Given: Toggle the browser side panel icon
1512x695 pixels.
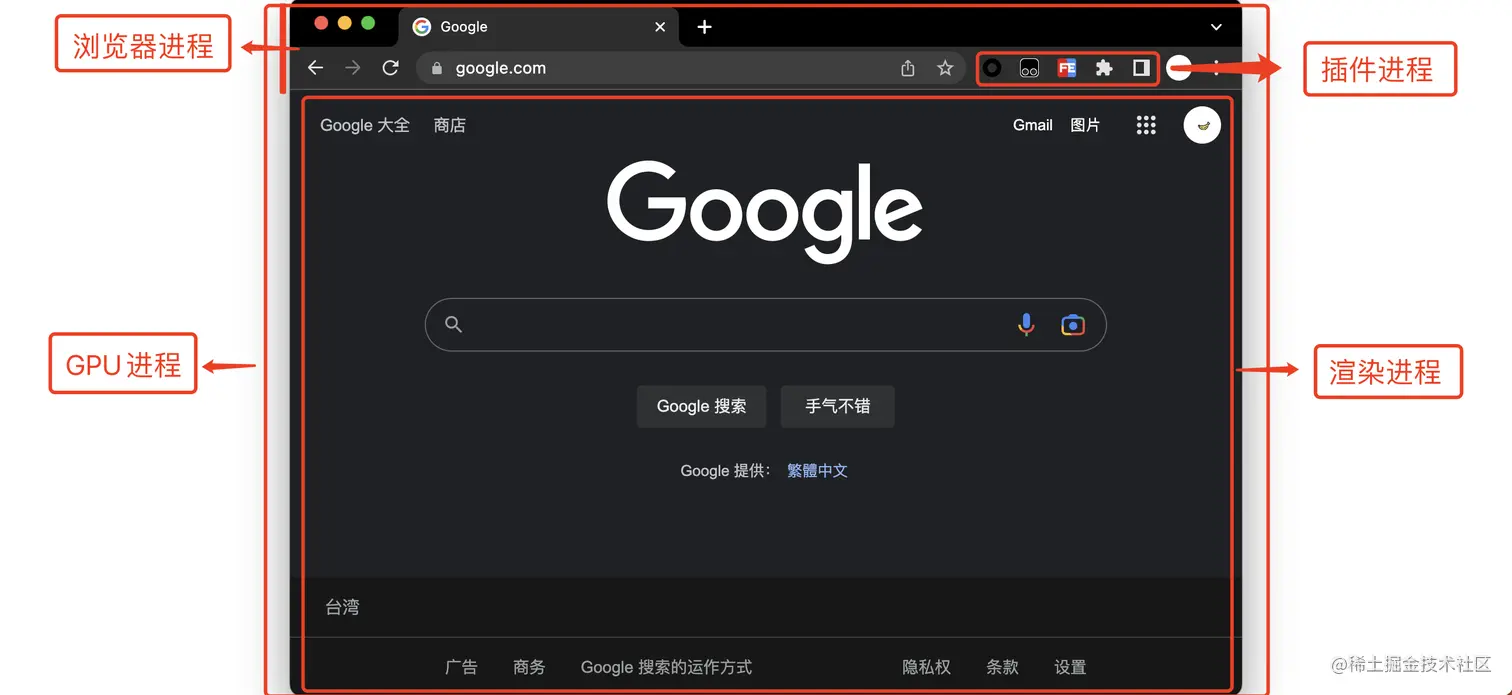Looking at the screenshot, I should click(x=1141, y=68).
